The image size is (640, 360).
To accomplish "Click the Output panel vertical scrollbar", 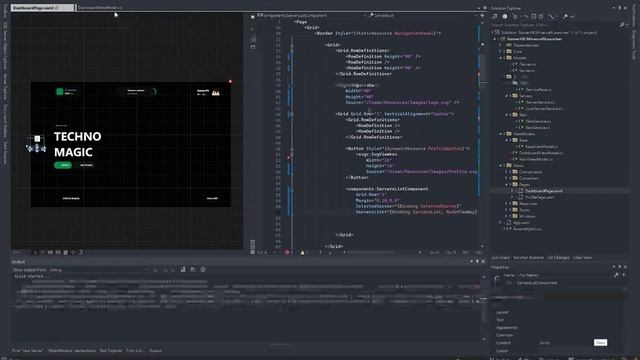I will [x=484, y=307].
